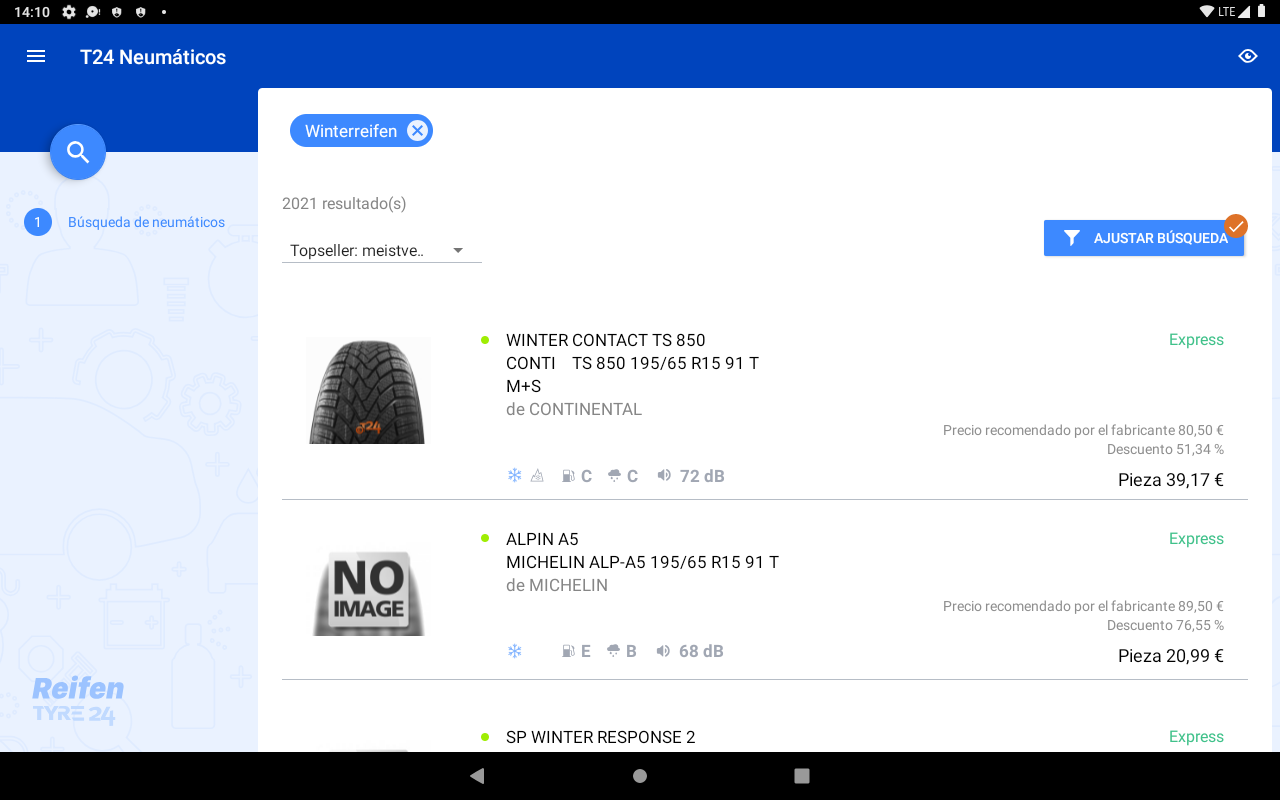Click Express label on Winter Contact row

1196,340
